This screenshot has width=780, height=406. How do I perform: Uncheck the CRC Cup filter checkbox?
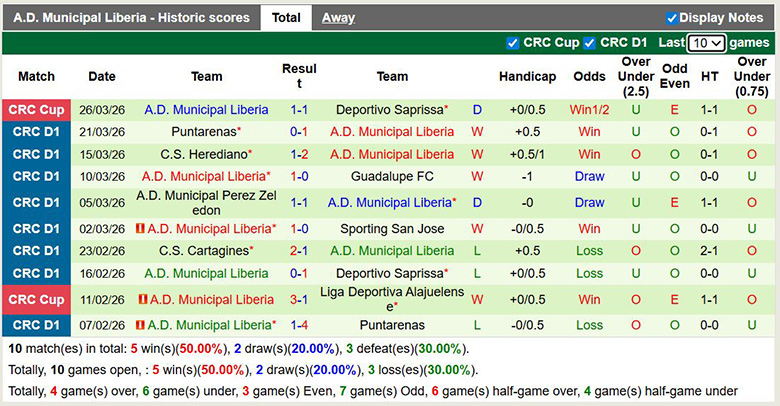(x=513, y=43)
